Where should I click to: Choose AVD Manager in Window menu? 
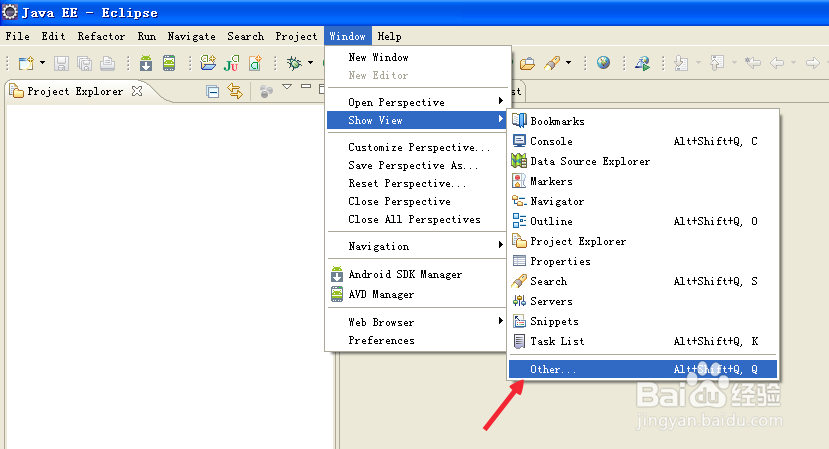click(x=418, y=294)
